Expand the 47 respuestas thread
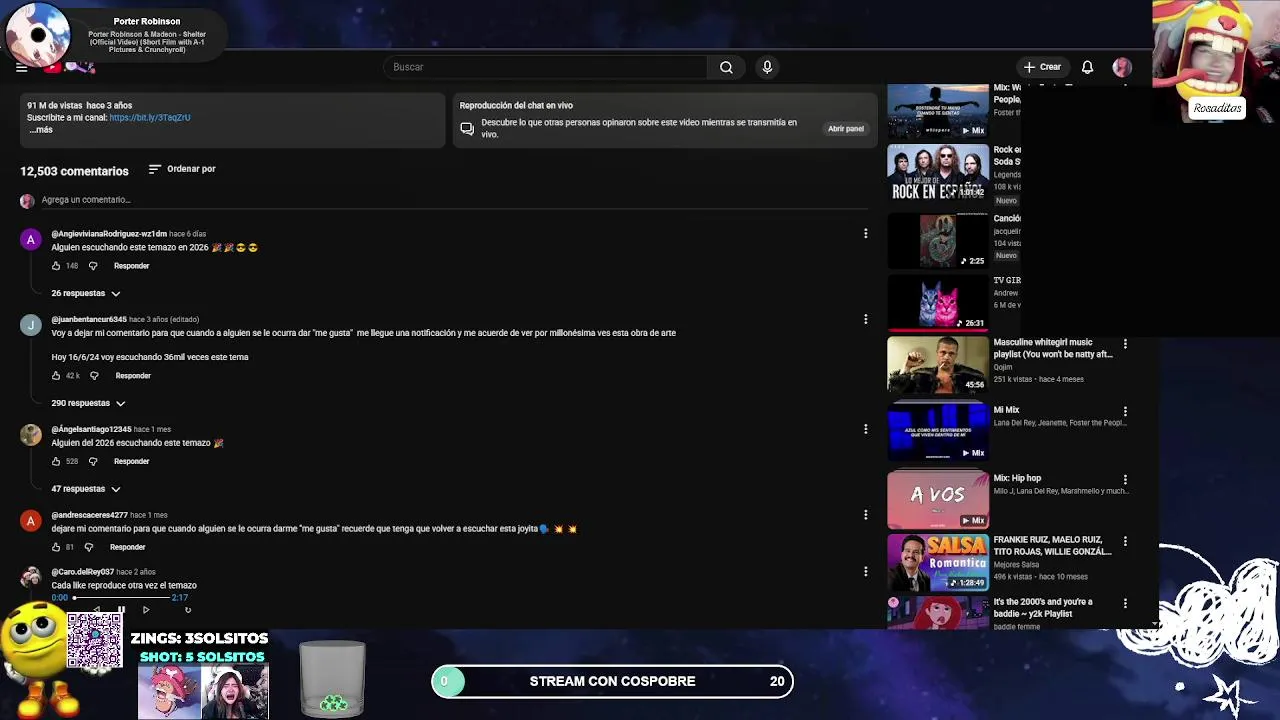1280x720 pixels. pyautogui.click(x=86, y=489)
